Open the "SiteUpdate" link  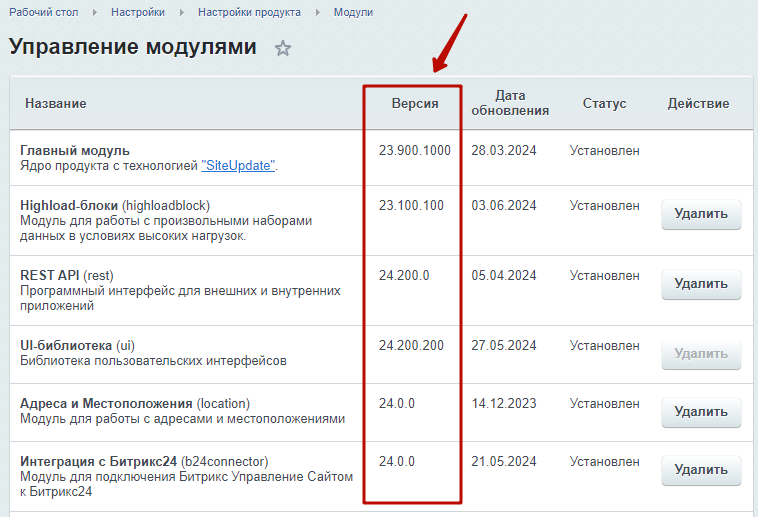coord(238,166)
